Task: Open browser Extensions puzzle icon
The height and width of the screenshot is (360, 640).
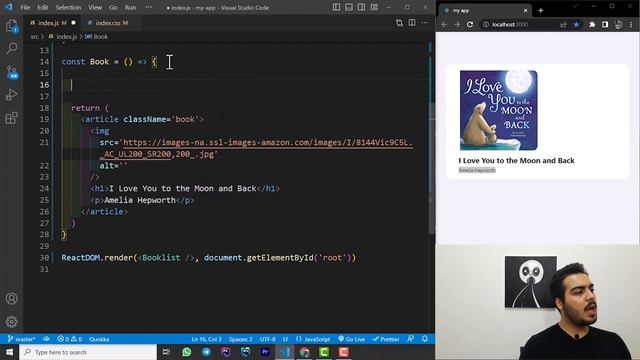Action: pos(592,24)
